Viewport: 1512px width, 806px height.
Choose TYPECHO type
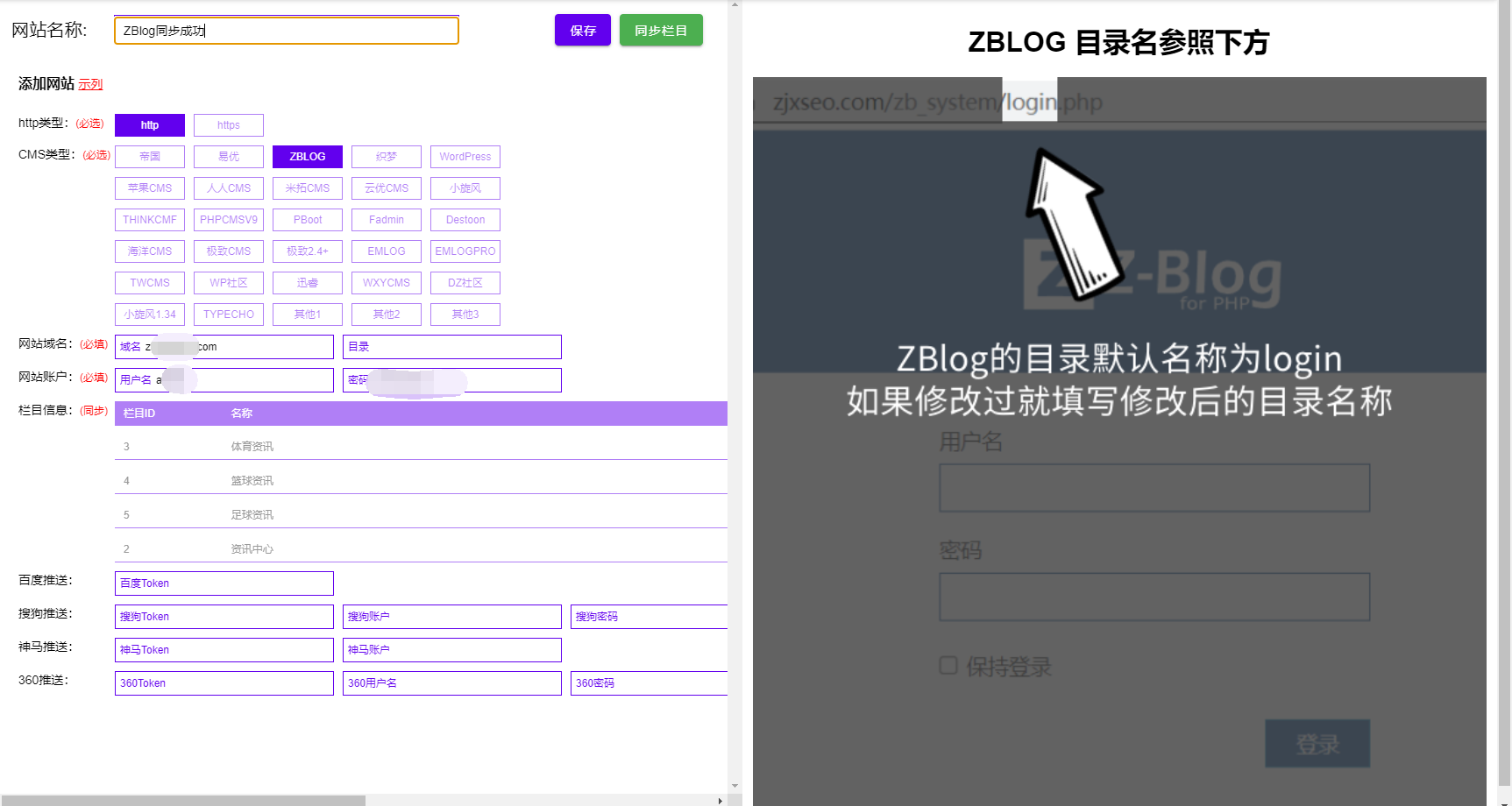[229, 315]
